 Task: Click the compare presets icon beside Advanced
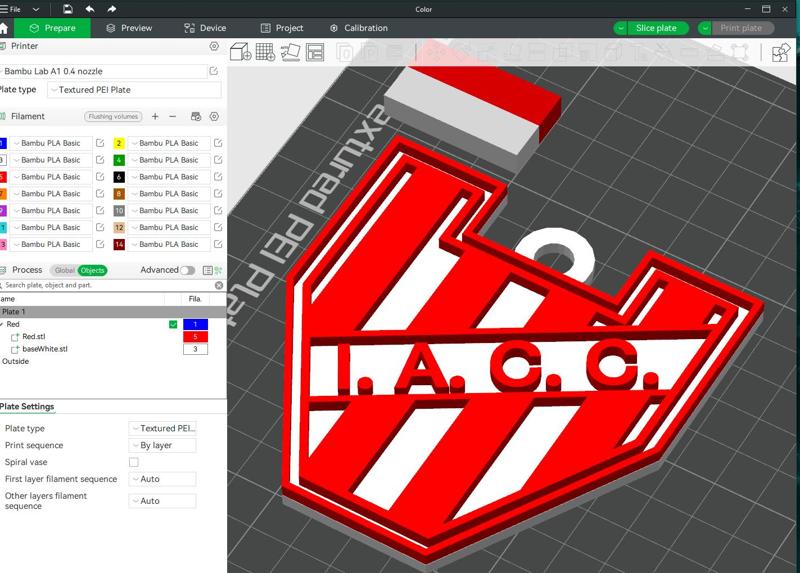click(x=218, y=270)
